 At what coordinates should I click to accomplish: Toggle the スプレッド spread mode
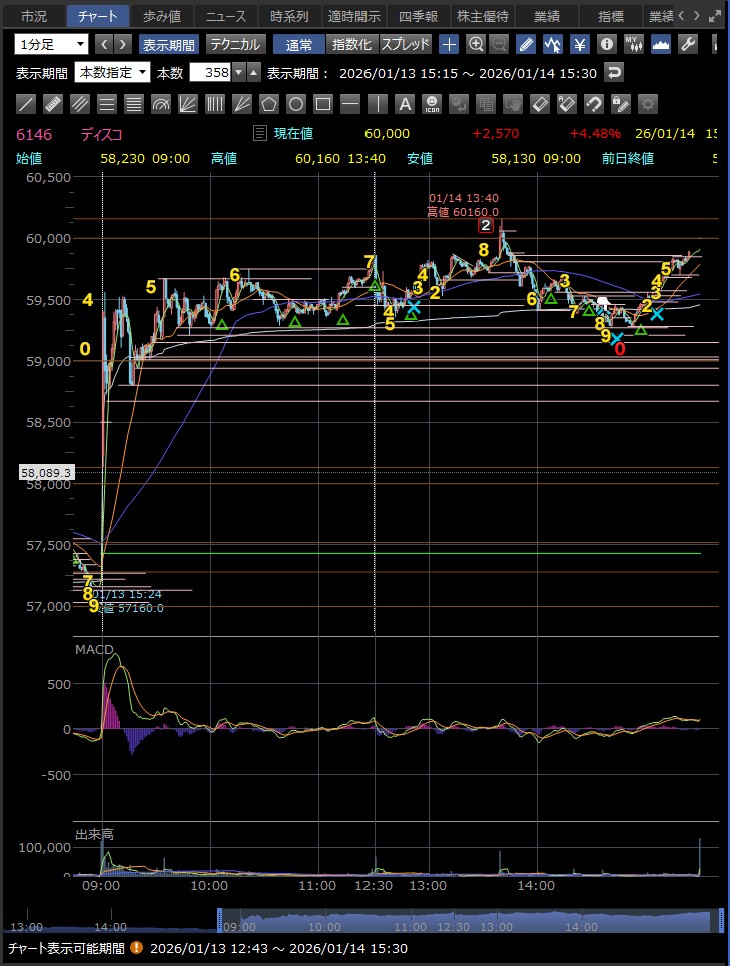point(406,44)
